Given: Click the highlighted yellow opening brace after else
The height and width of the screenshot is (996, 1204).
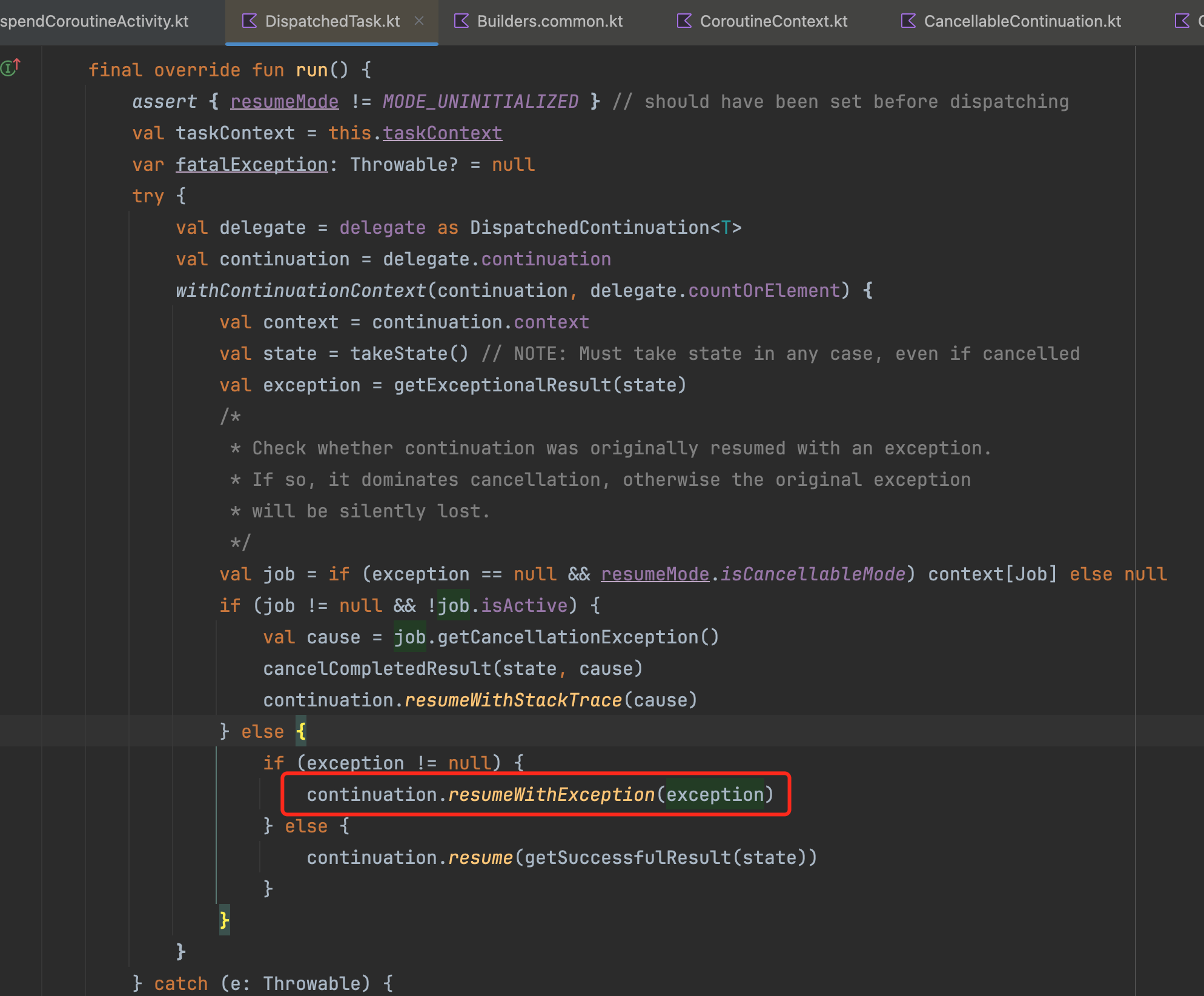Looking at the screenshot, I should click(x=301, y=731).
